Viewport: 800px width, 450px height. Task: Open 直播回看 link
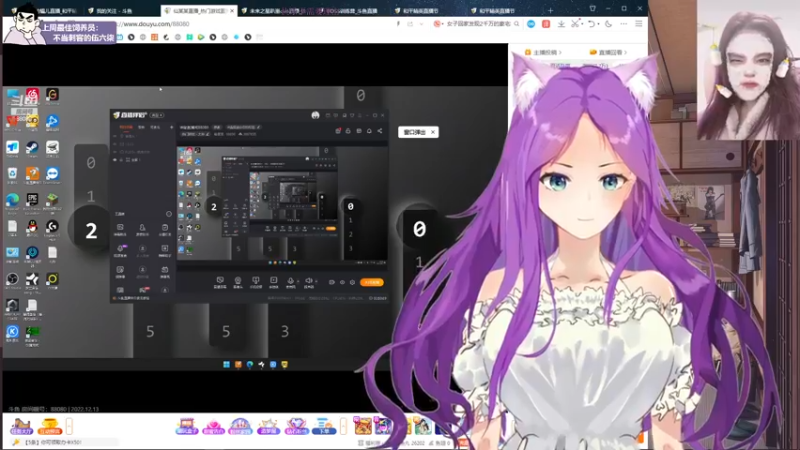click(608, 52)
